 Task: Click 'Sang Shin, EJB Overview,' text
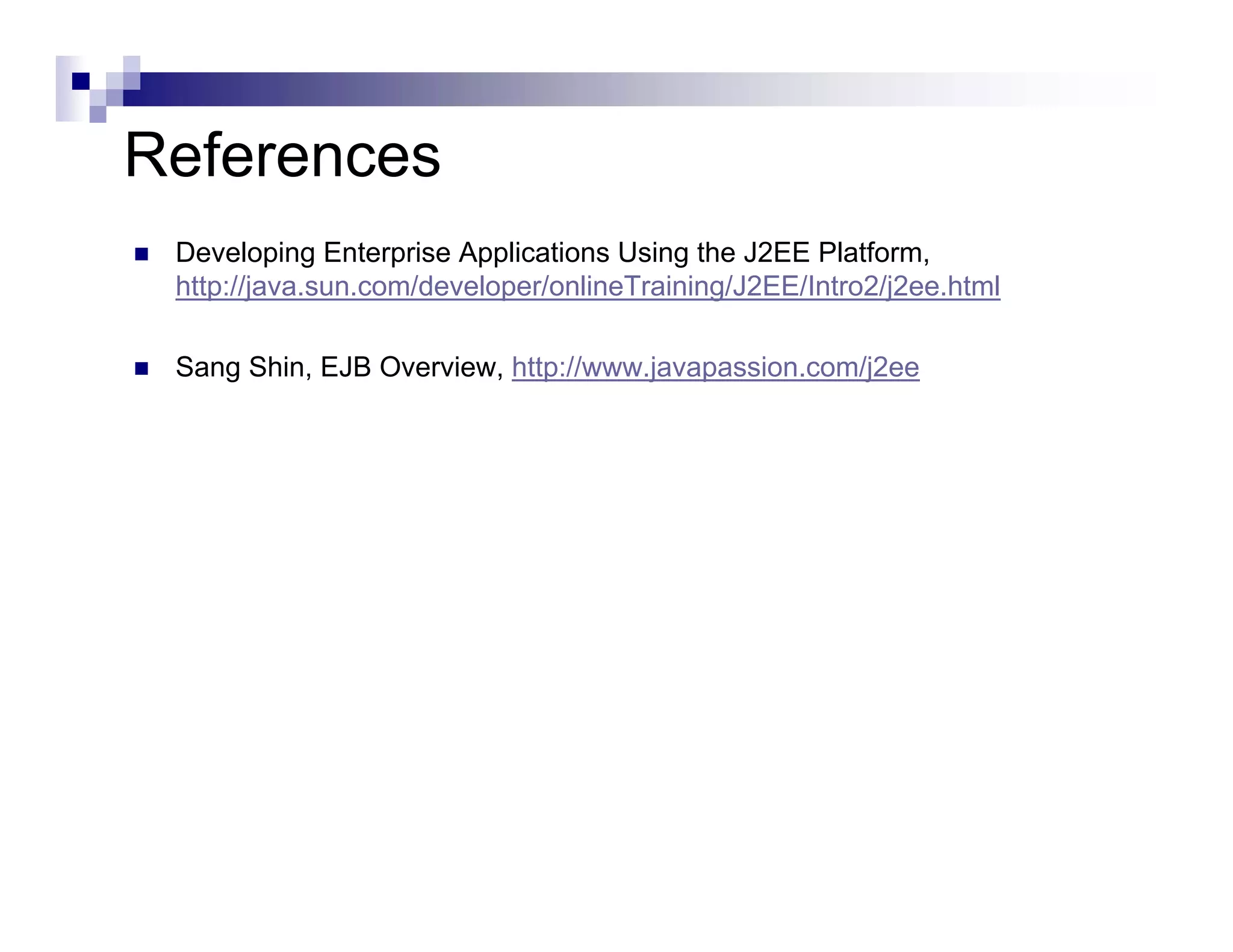pos(339,367)
